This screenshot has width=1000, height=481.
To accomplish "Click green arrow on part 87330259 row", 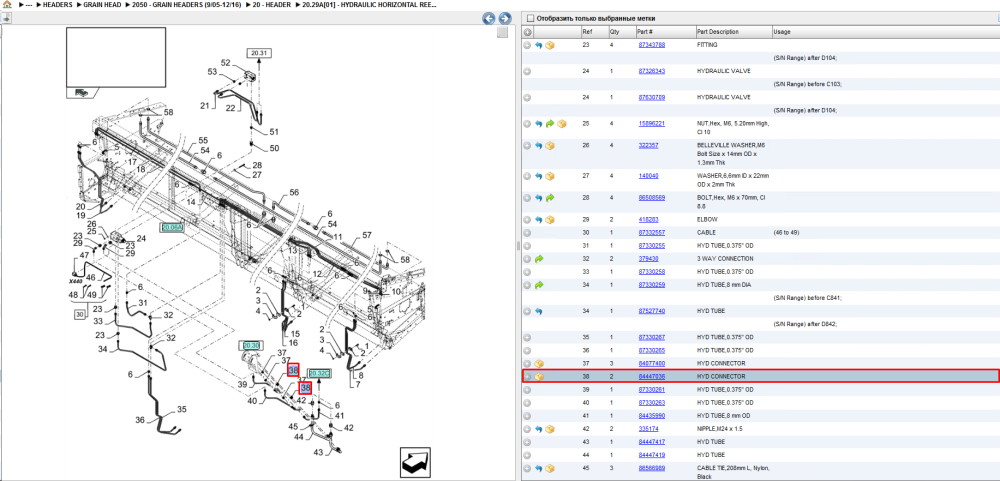I will [539, 285].
